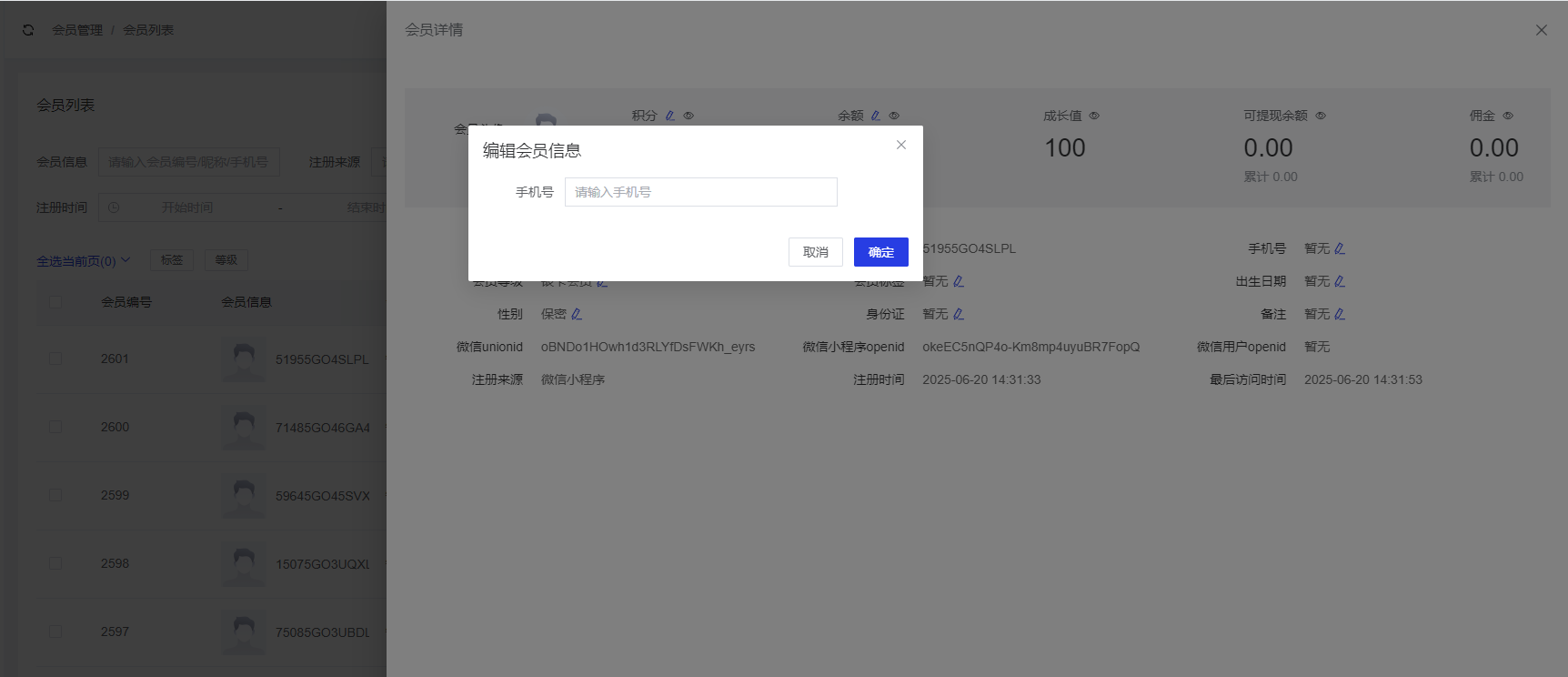This screenshot has width=1568, height=677.
Task: Click the member name 59645GO45SVX
Action: click(x=323, y=496)
